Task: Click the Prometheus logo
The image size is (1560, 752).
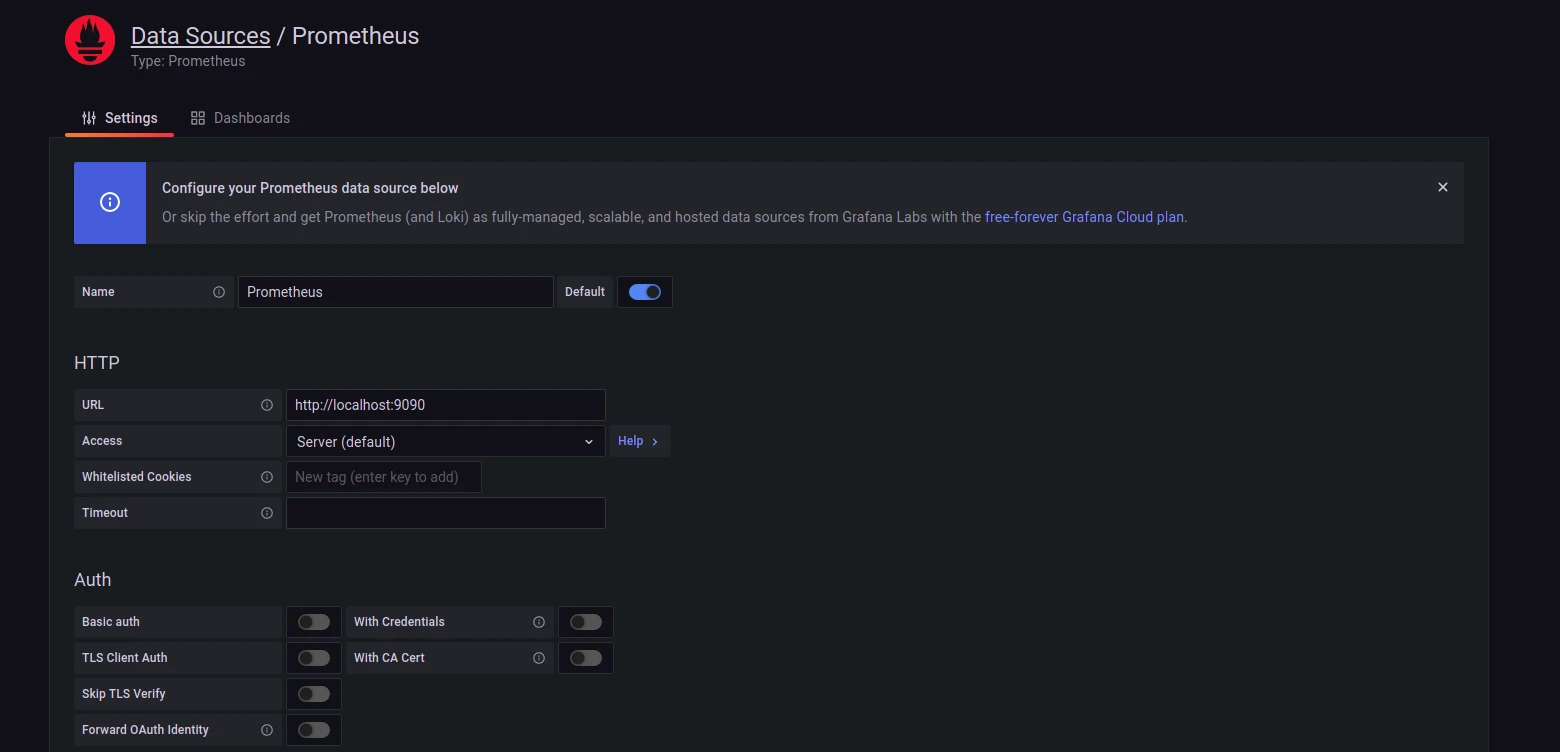Action: coord(90,38)
